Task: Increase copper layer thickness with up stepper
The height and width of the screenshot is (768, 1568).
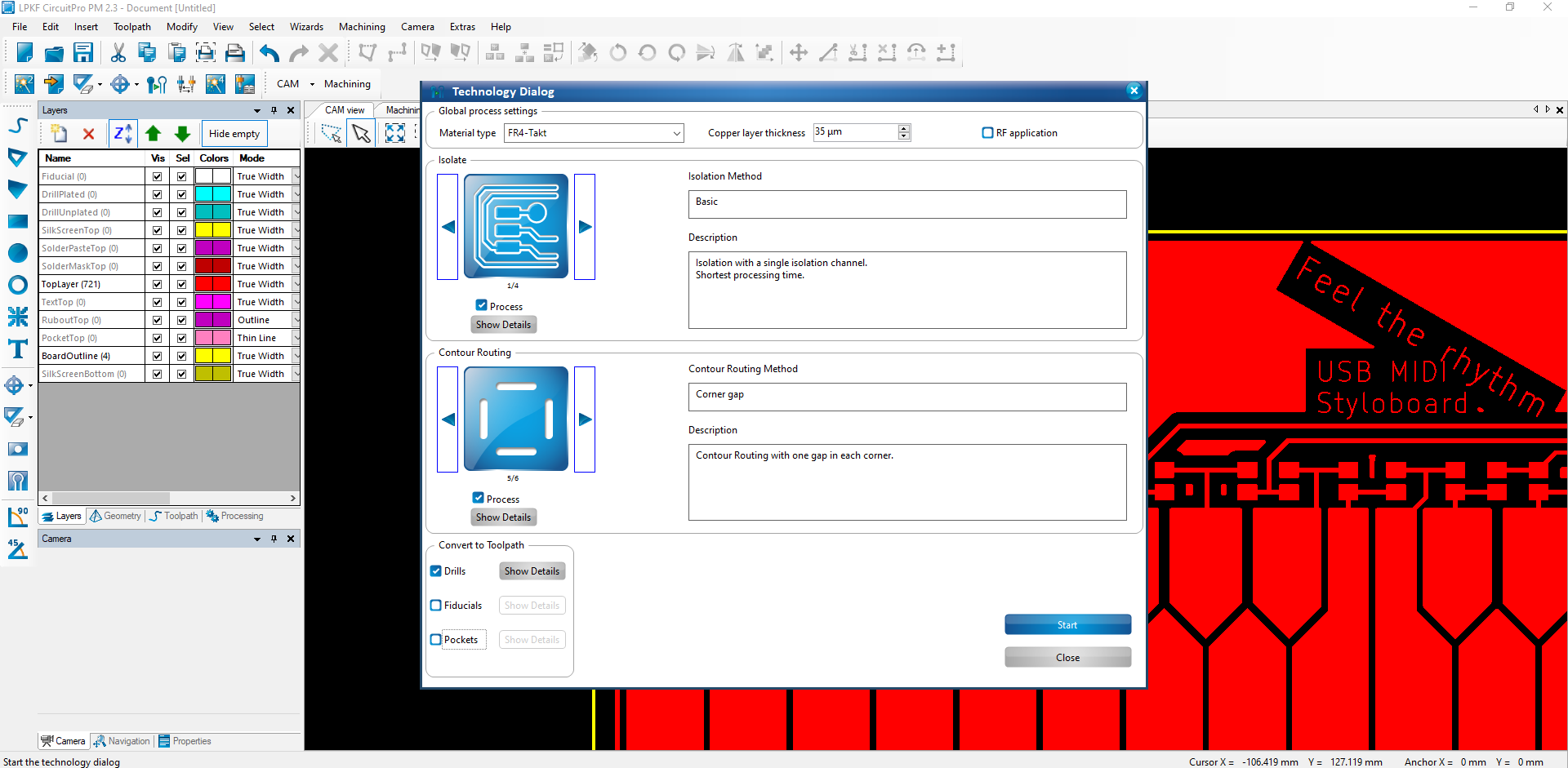Action: click(x=904, y=129)
